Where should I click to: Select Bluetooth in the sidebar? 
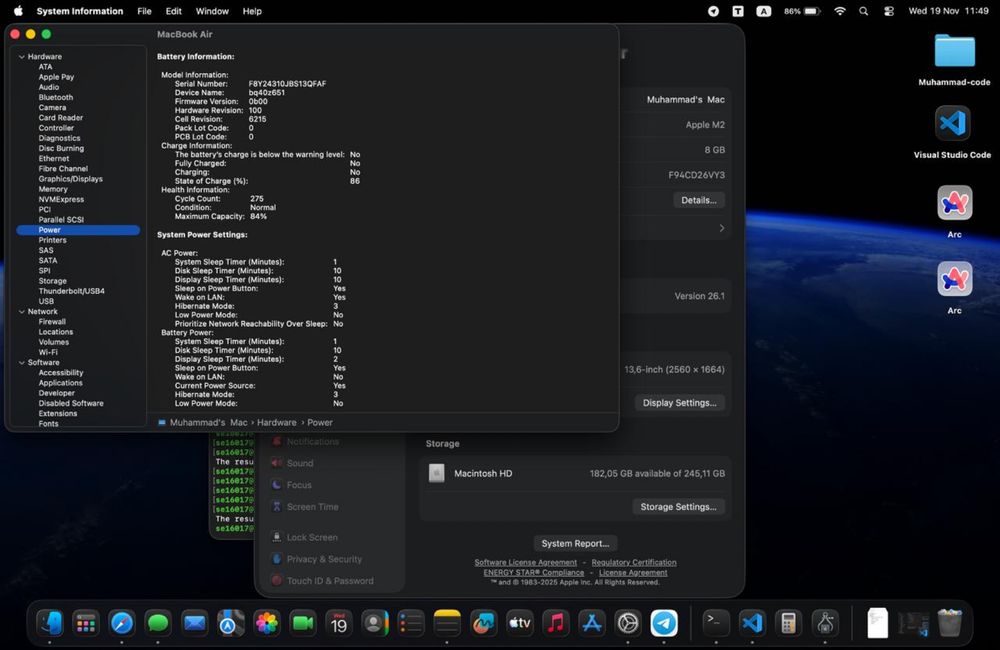tap(55, 98)
